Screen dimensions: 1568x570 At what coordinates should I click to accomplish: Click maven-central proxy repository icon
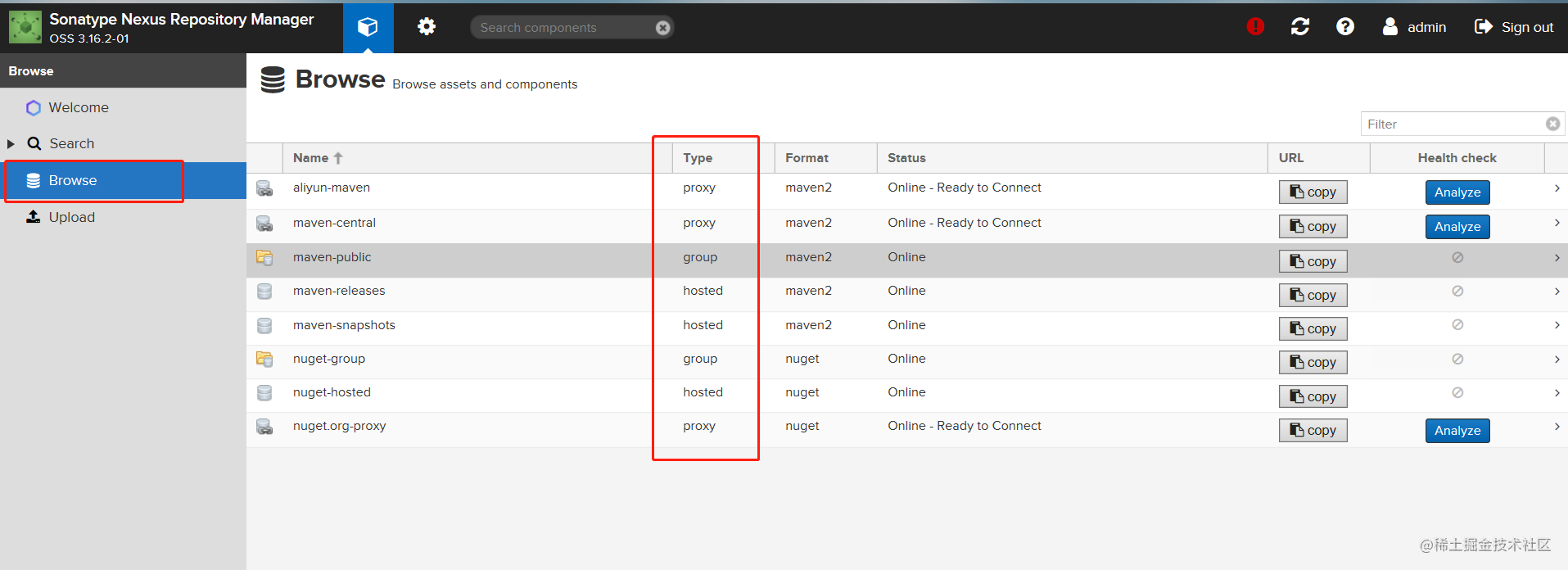(x=264, y=223)
